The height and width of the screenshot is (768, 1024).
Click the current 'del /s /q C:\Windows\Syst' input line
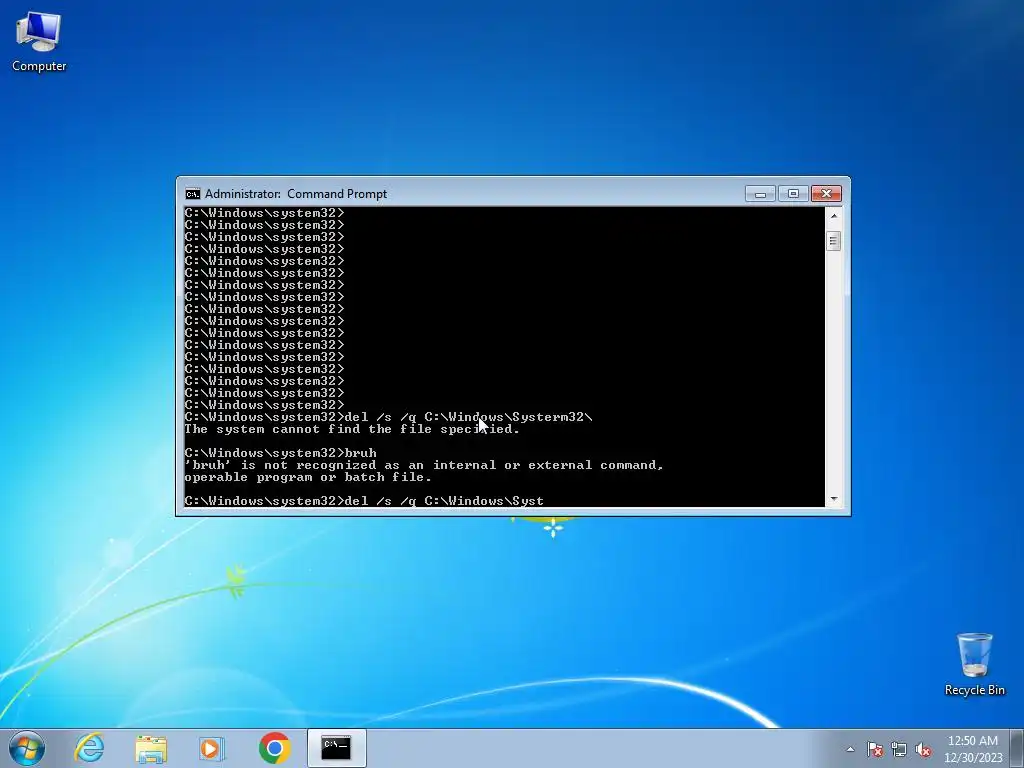[364, 501]
